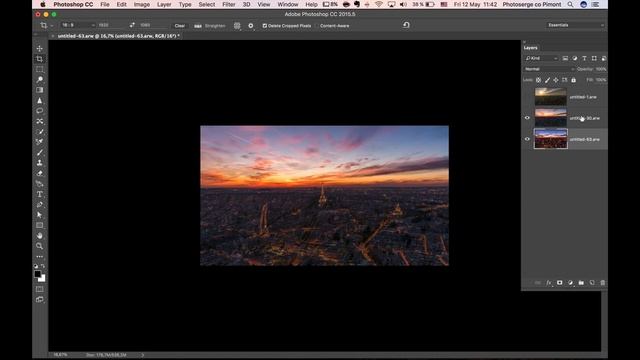The image size is (640, 360).
Task: Open the layer Opacity dropdown
Action: coord(600,69)
